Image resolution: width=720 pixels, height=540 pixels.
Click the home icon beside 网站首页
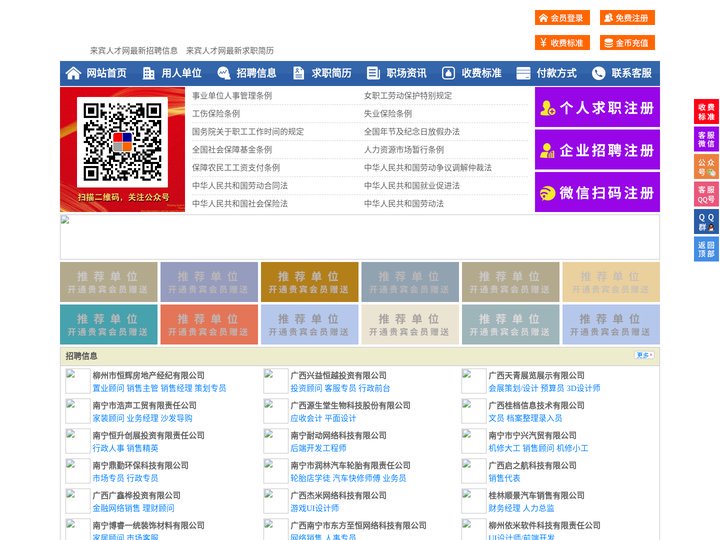click(x=73, y=73)
